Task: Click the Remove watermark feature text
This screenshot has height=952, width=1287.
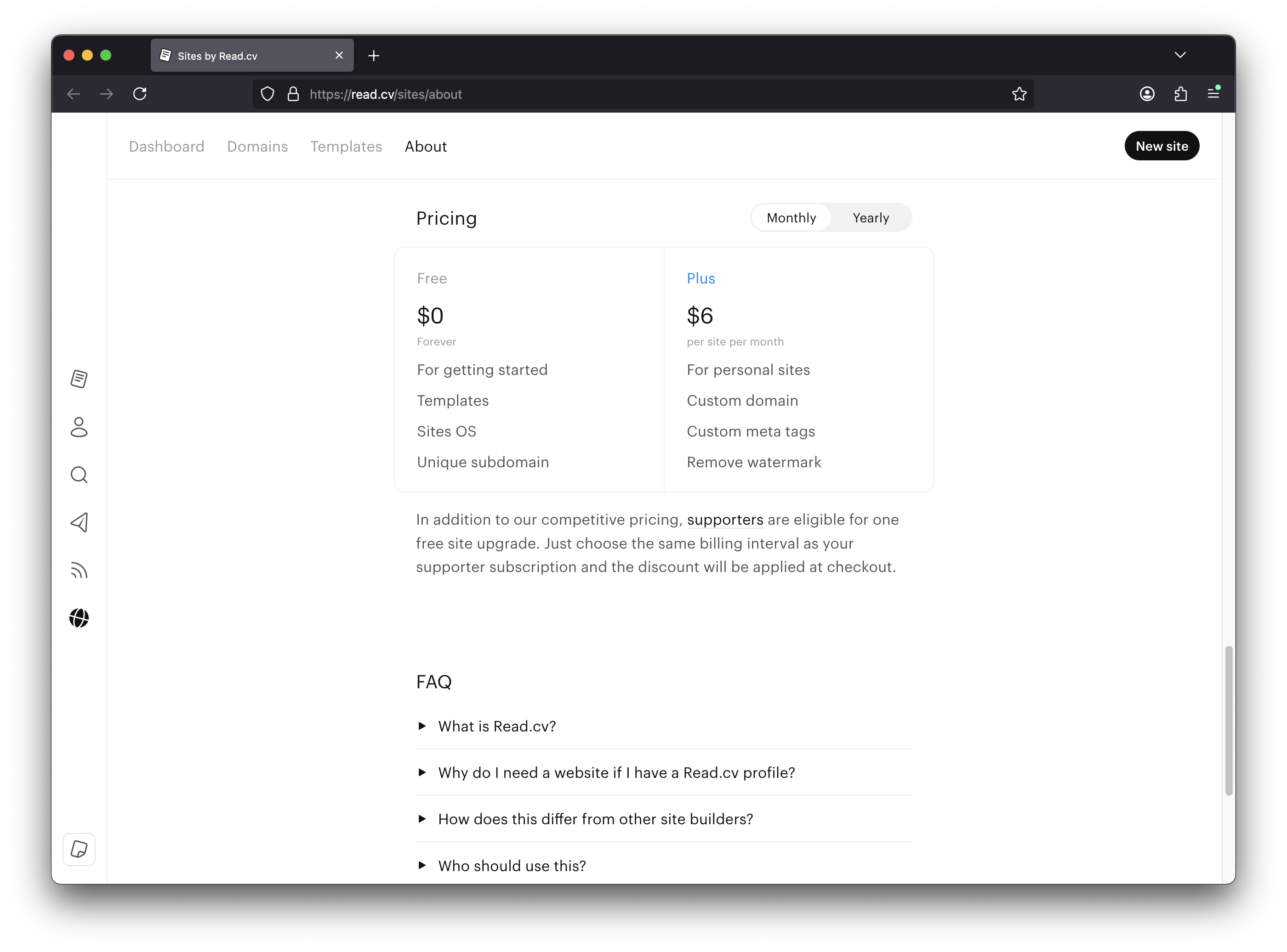Action: [x=754, y=462]
